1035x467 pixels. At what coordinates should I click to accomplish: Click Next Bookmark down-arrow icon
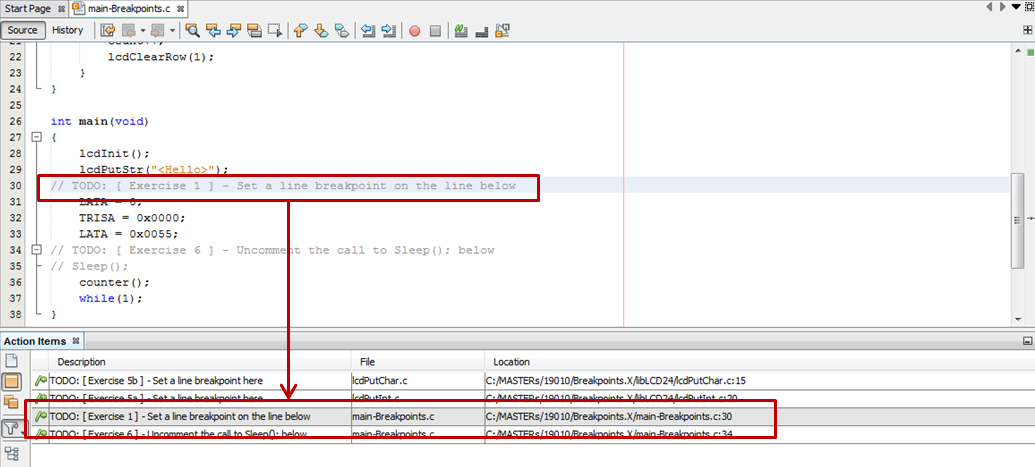[320, 30]
